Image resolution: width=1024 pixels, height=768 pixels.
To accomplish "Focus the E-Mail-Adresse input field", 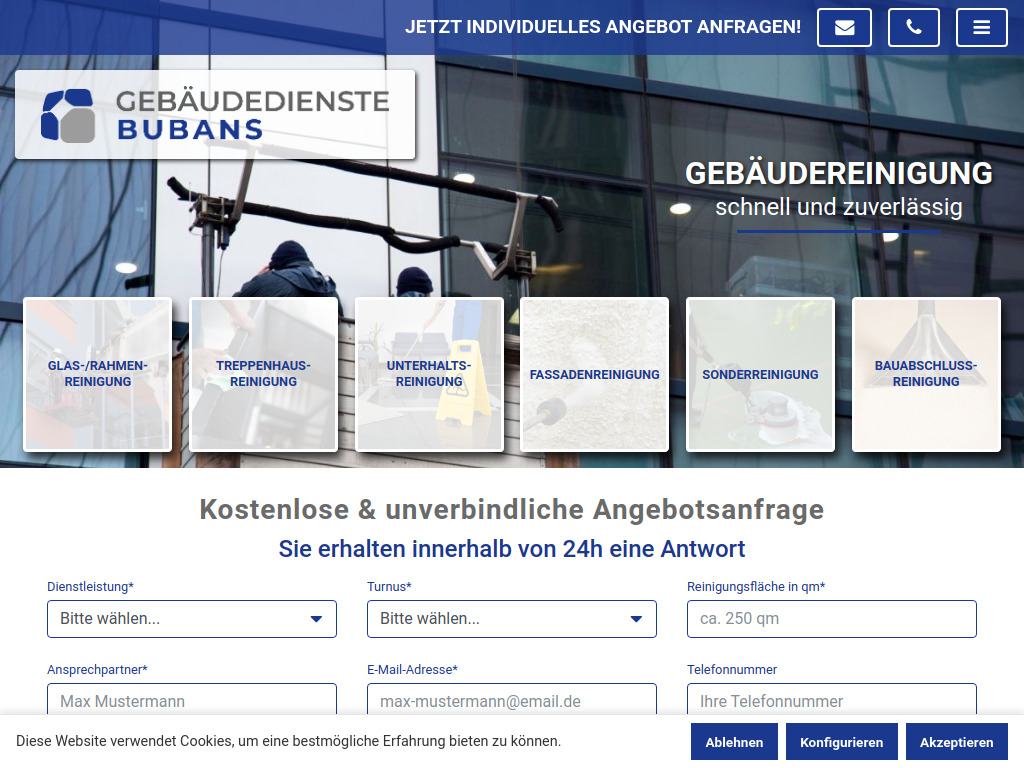I will 512,701.
